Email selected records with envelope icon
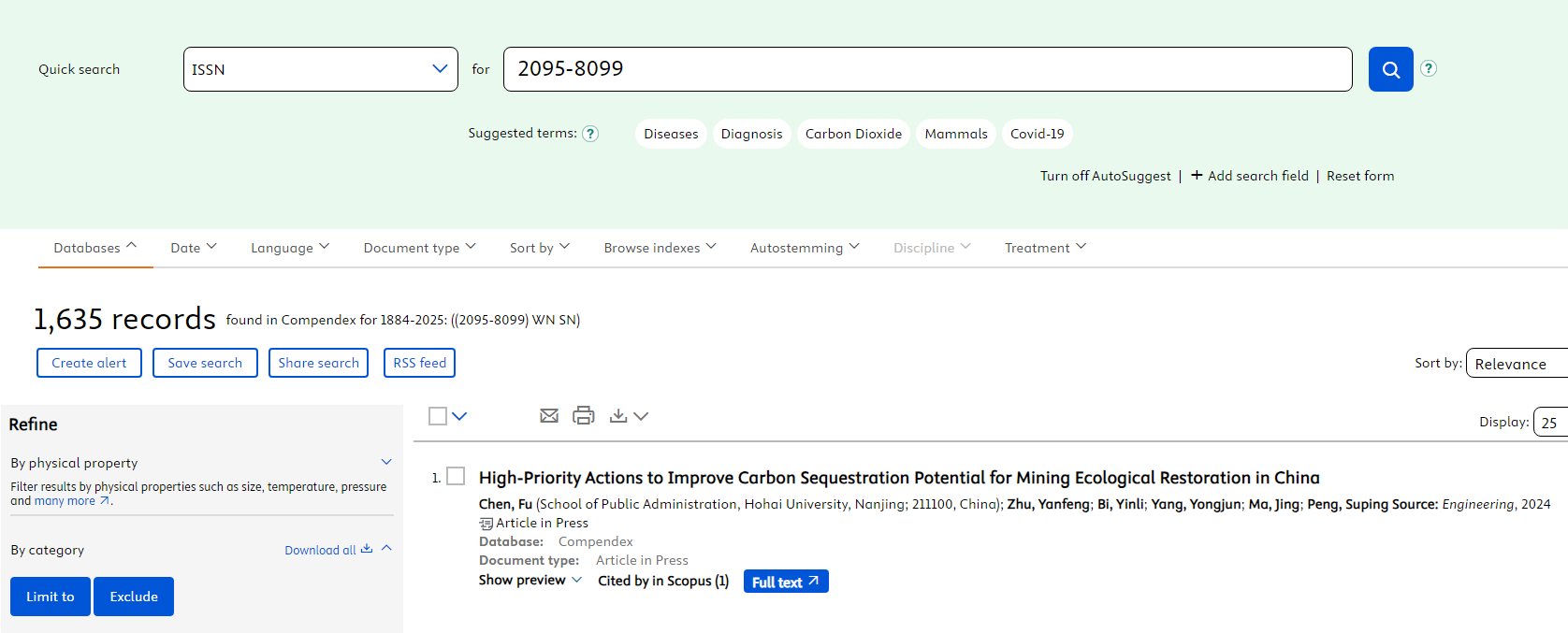 pos(549,416)
